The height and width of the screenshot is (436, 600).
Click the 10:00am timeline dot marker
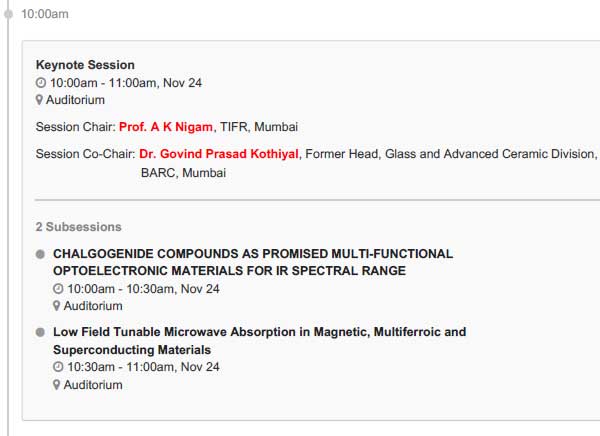(x=8, y=14)
